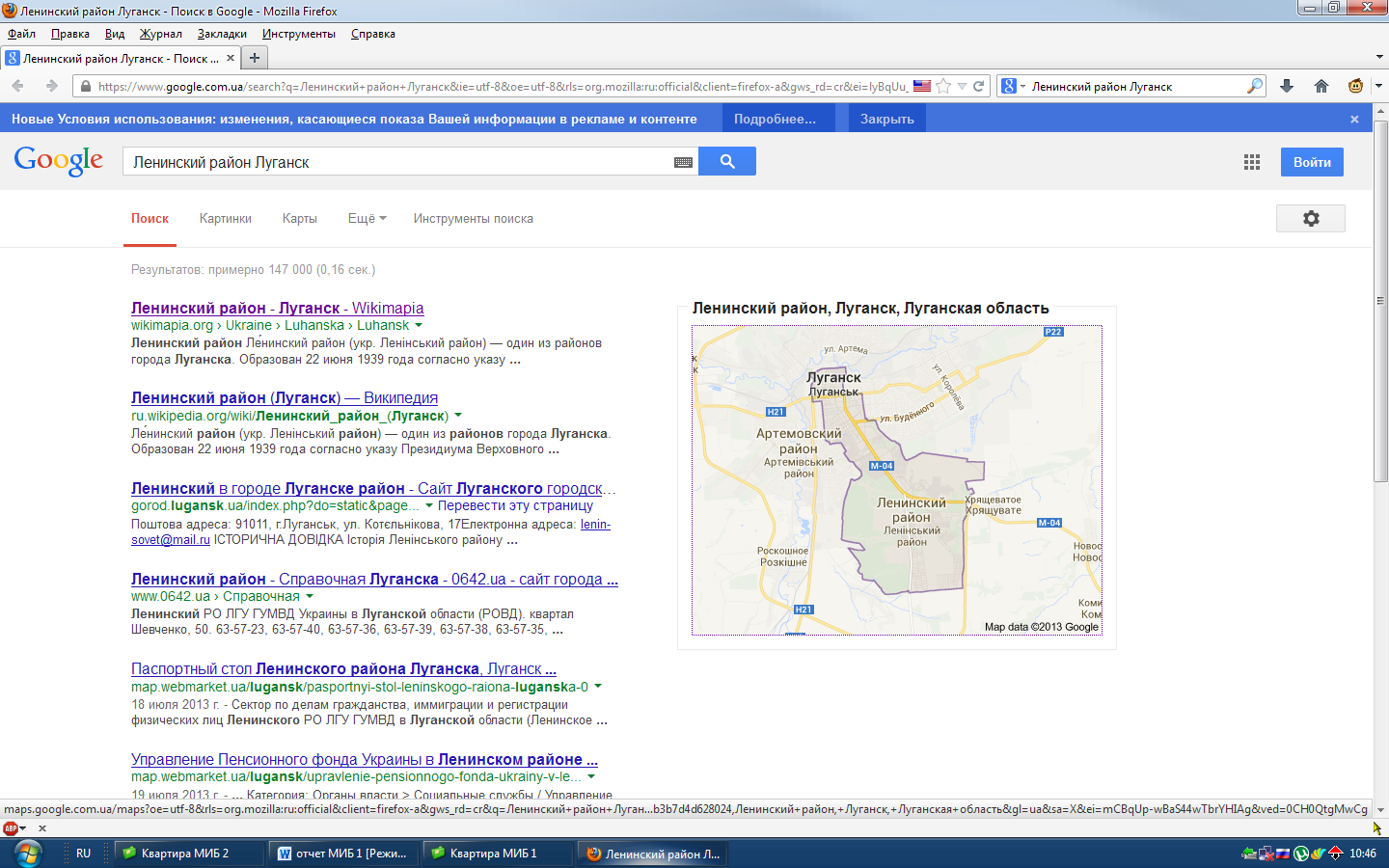Open the Ленинский район (Луганск) — Википедия result
This screenshot has width=1389, height=868.
[285, 397]
